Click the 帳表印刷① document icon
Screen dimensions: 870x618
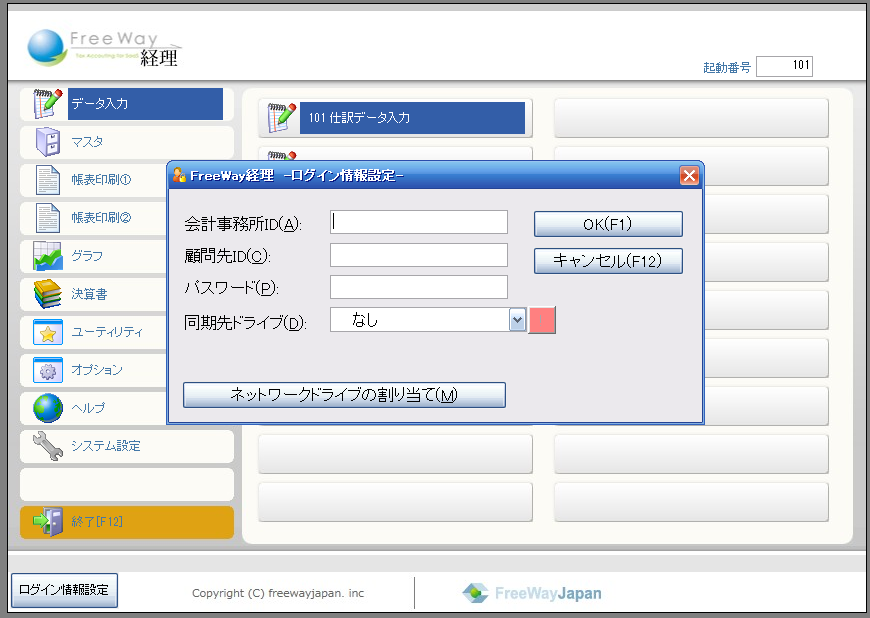click(x=47, y=180)
